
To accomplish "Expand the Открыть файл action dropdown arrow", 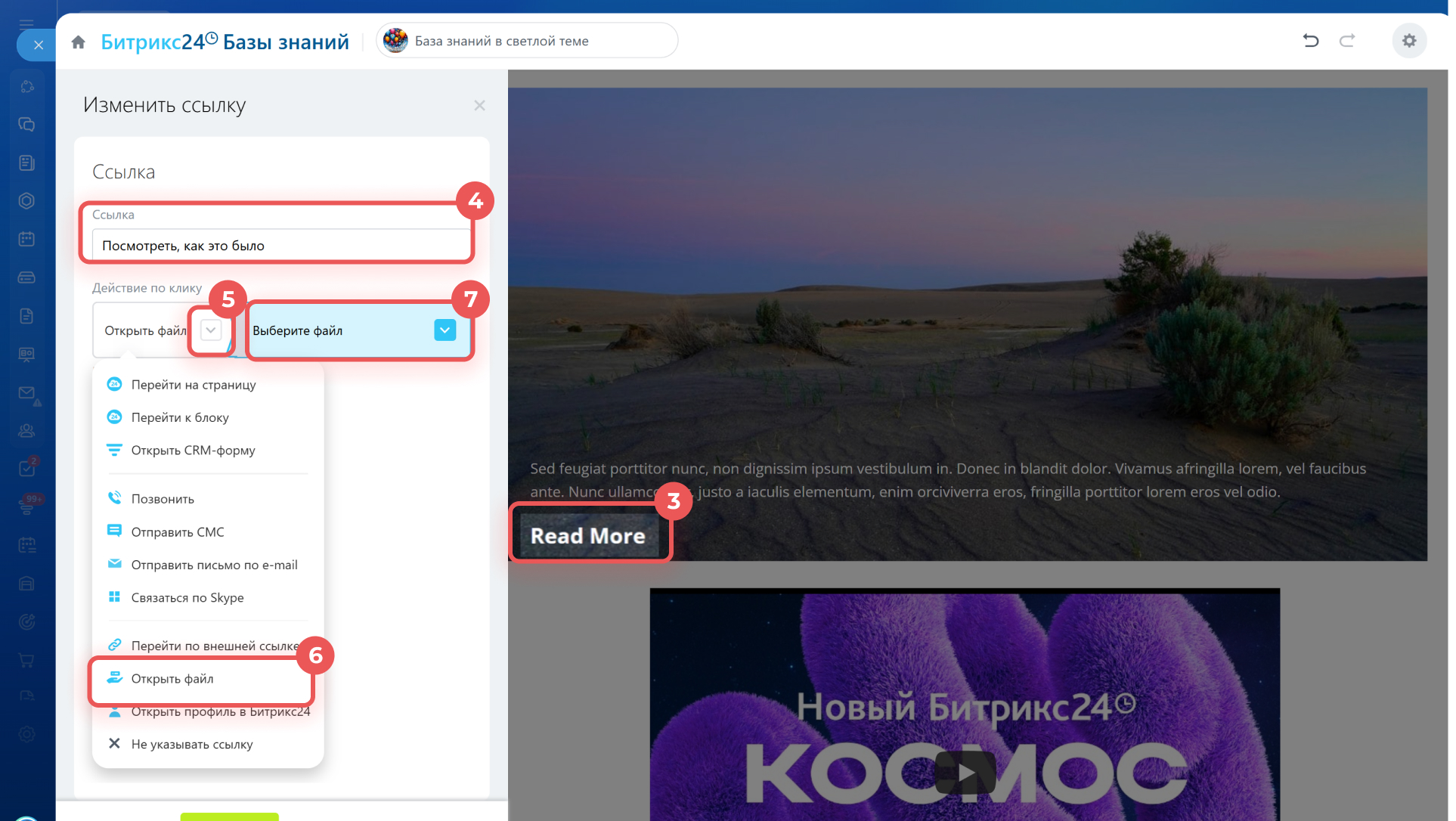I will click(211, 330).
